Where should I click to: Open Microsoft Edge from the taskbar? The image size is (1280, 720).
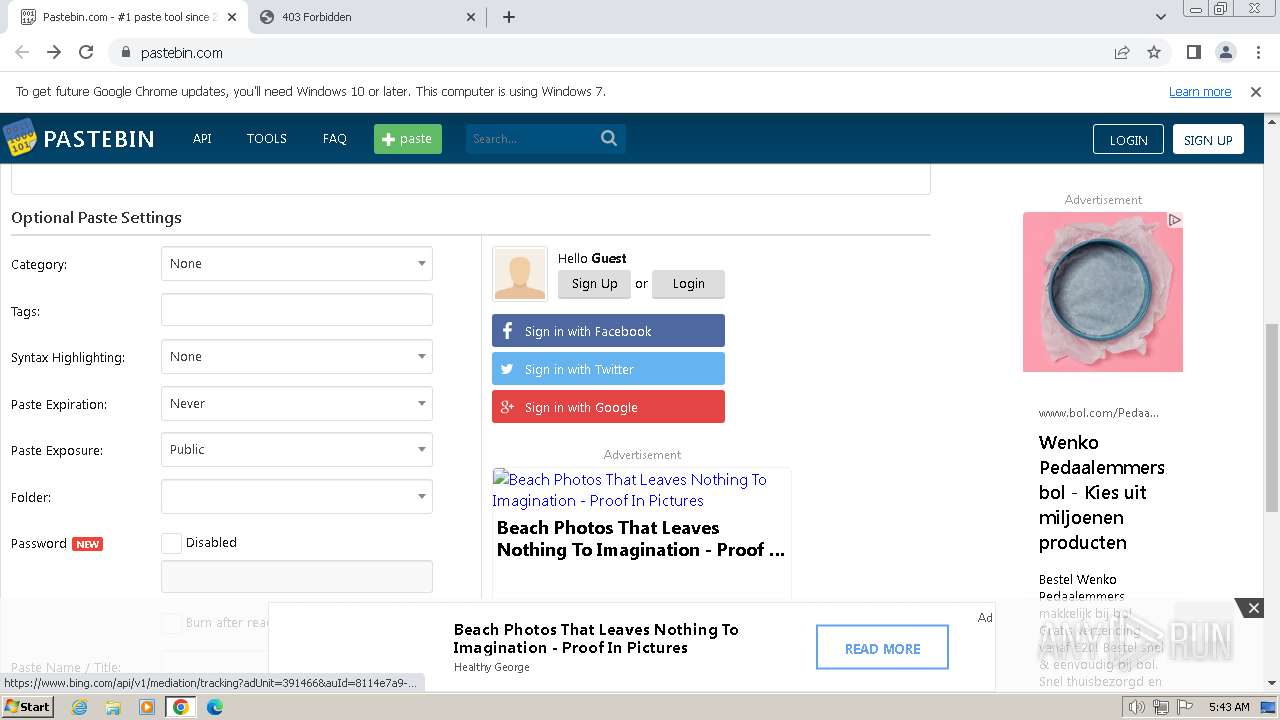point(215,707)
